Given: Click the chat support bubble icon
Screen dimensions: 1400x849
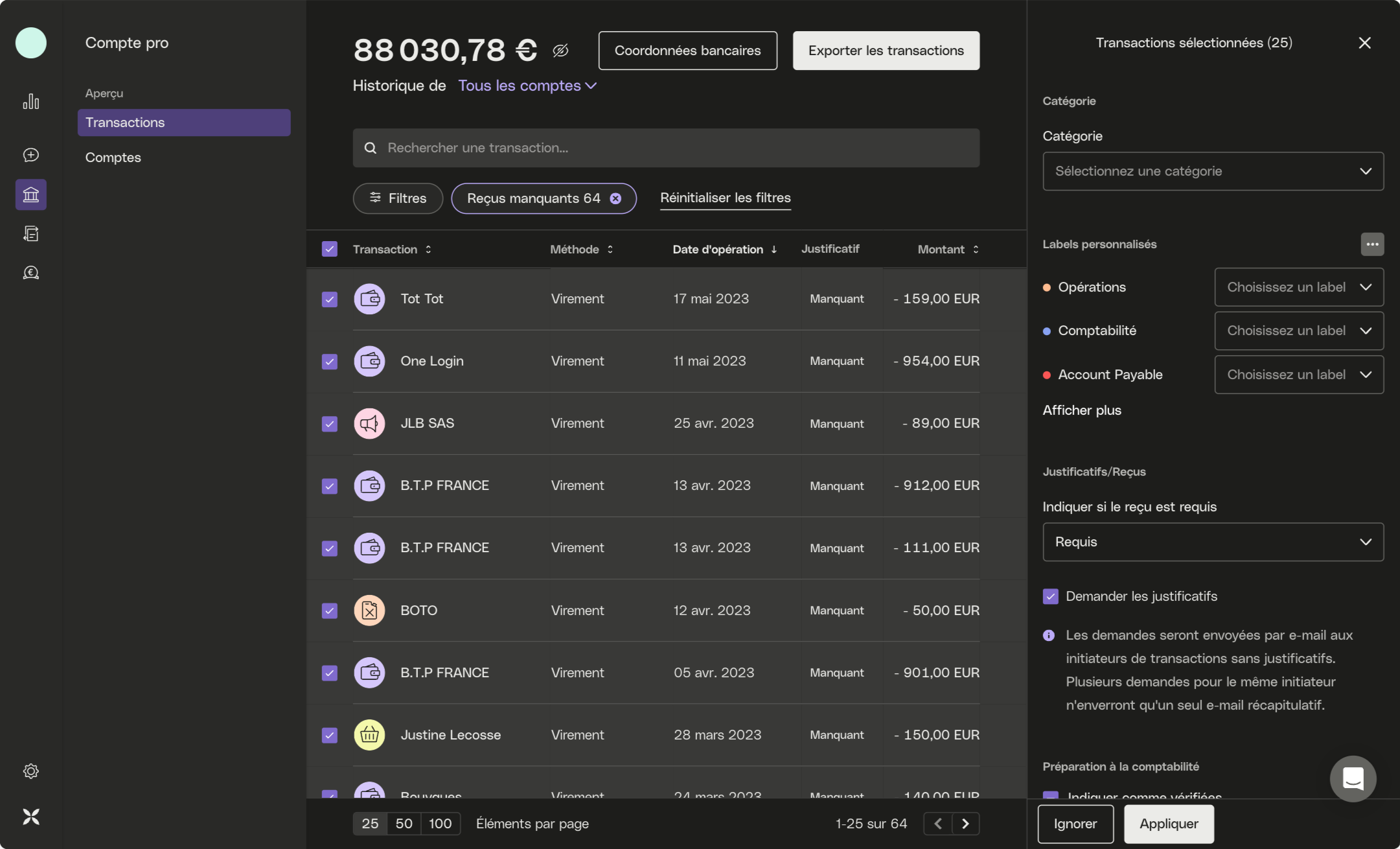Looking at the screenshot, I should [x=1353, y=778].
